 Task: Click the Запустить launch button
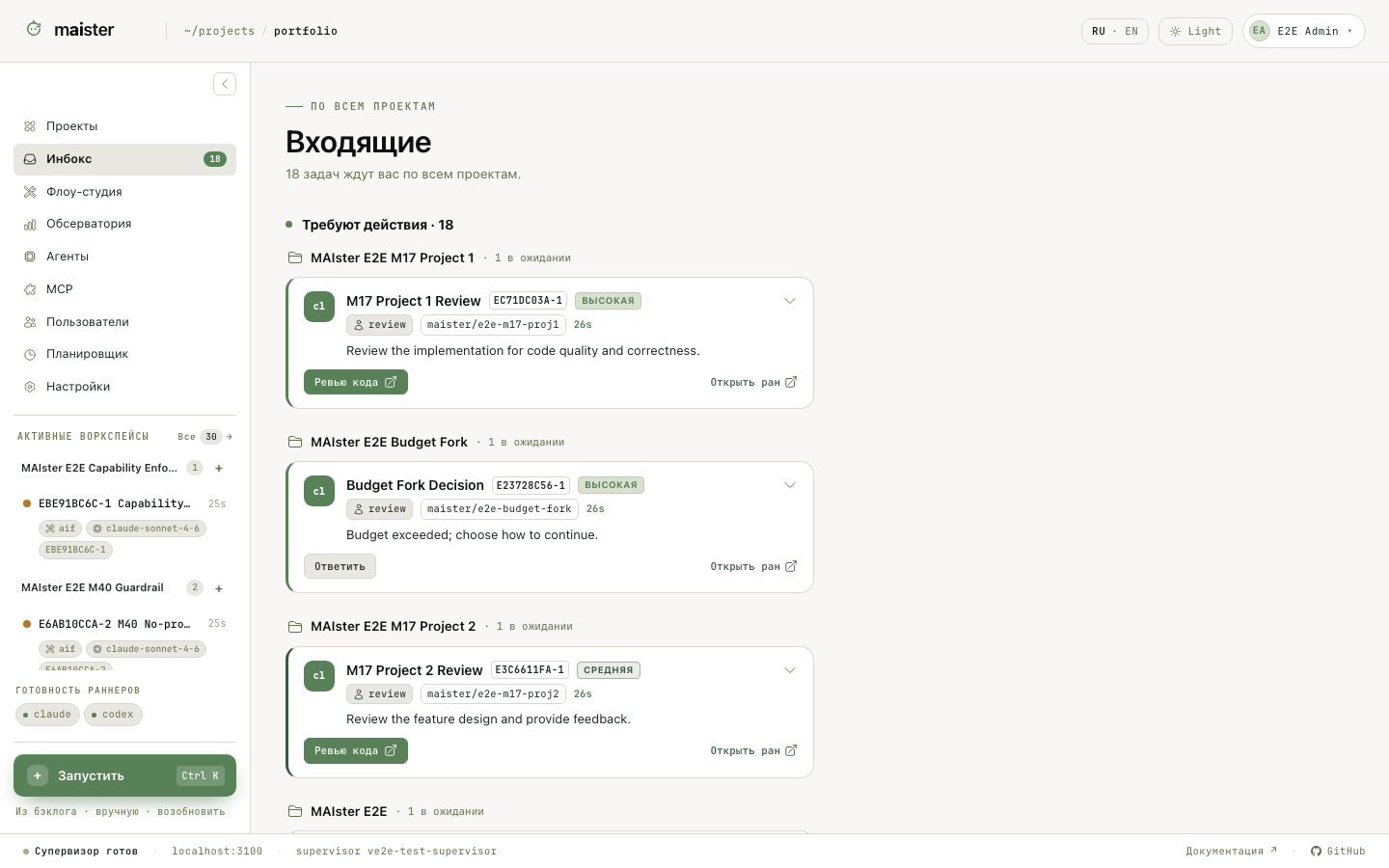124,775
